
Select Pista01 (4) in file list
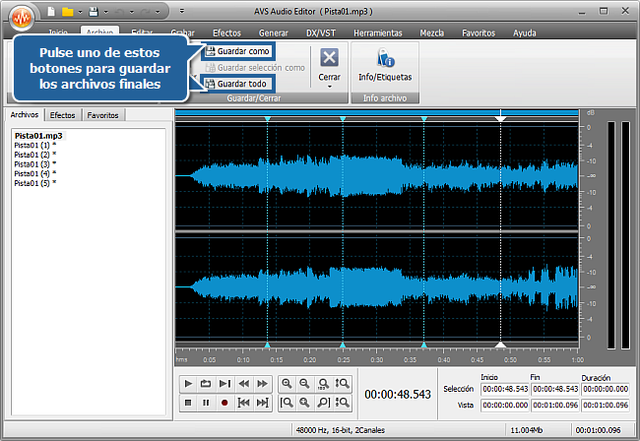[35, 174]
